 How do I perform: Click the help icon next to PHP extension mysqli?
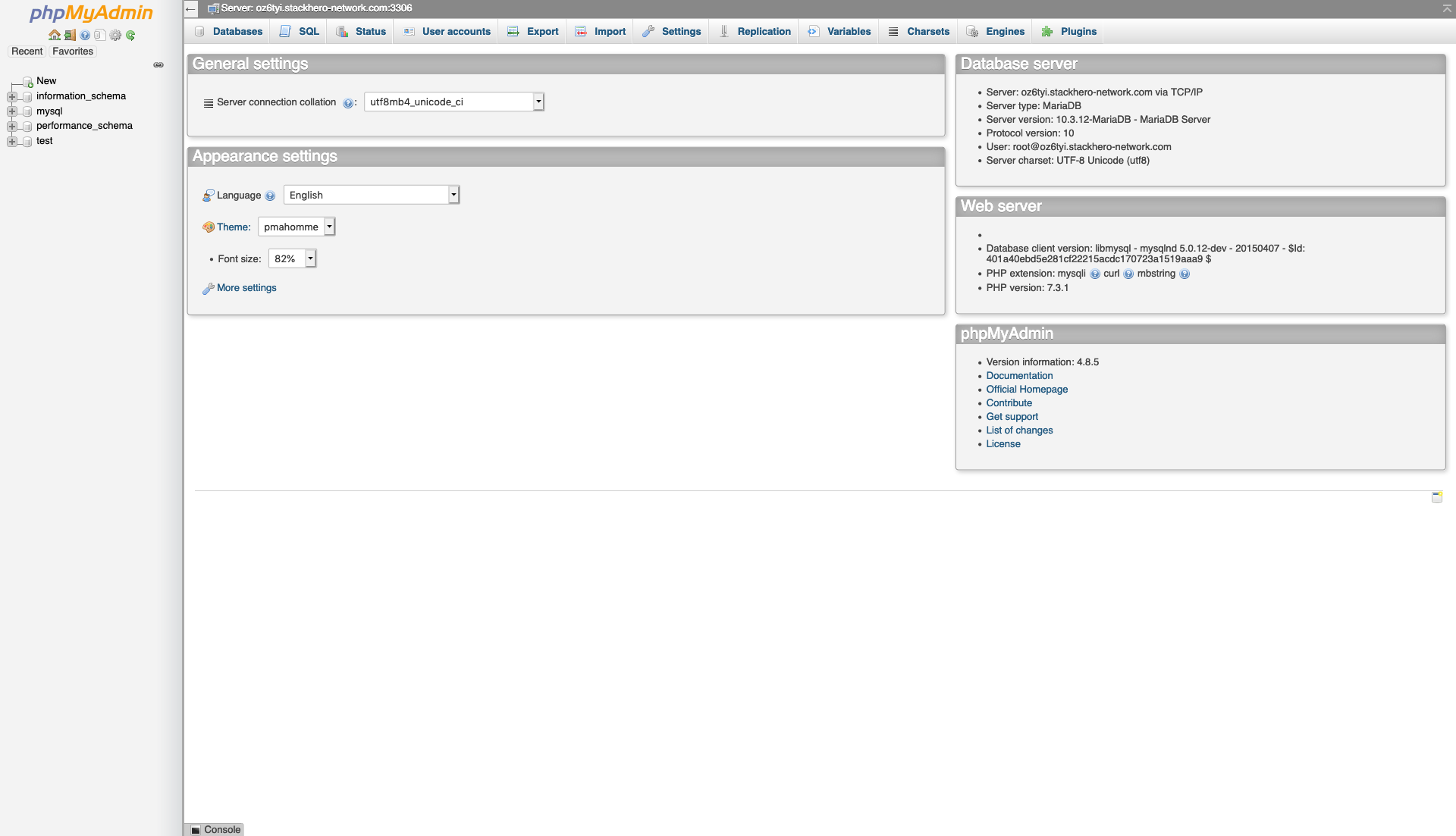[1095, 274]
